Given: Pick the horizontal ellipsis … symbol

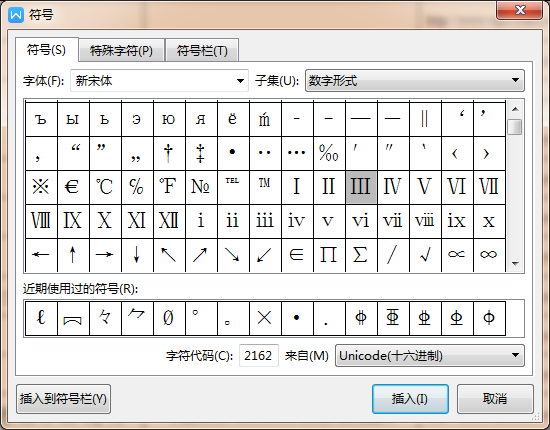Looking at the screenshot, I should [297, 153].
